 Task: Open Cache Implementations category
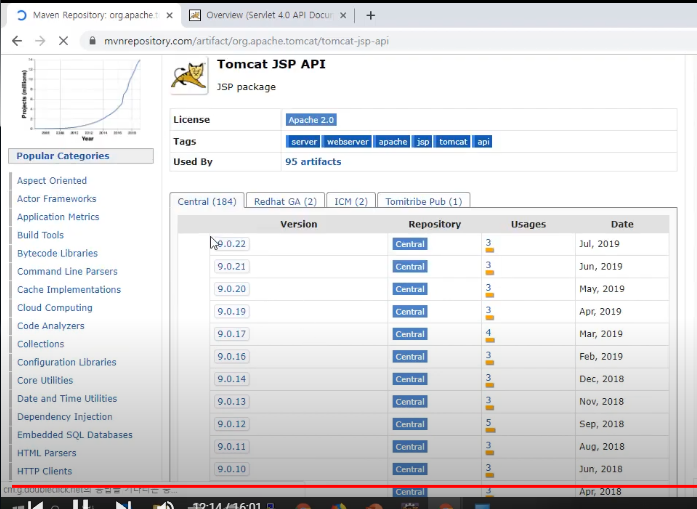pos(69,290)
